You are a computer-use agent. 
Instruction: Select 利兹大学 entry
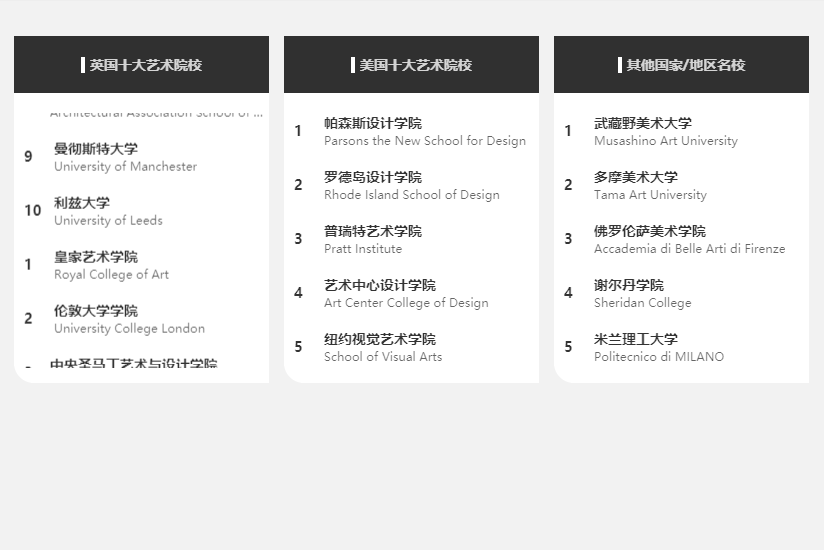coord(82,203)
